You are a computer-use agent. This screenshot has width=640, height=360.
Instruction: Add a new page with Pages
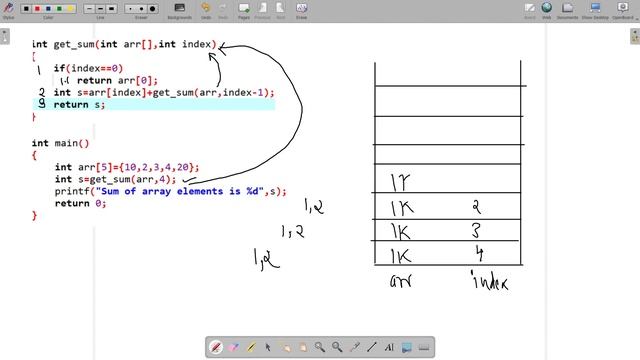pos(244,10)
